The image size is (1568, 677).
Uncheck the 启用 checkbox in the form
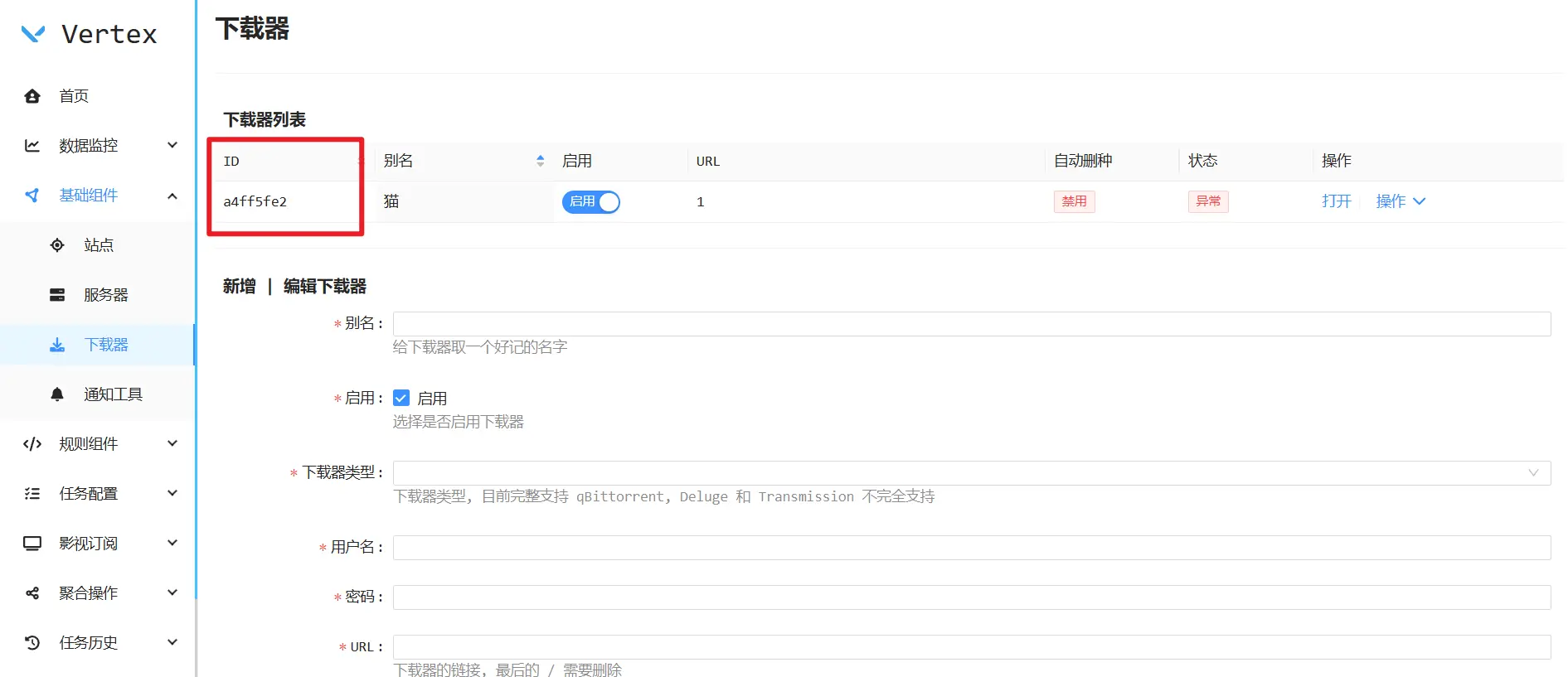(401, 399)
